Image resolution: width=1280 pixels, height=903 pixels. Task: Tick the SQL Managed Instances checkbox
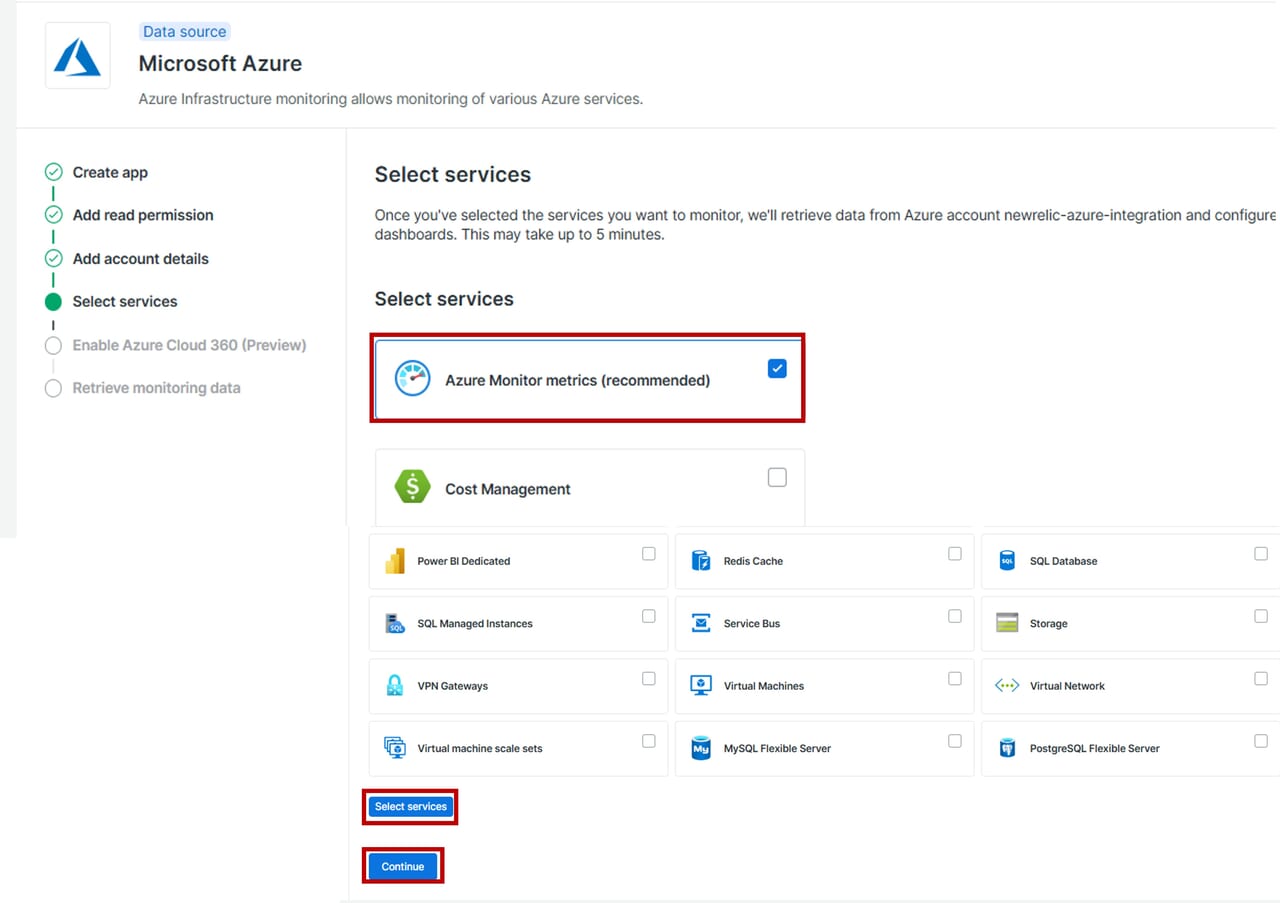tap(648, 616)
